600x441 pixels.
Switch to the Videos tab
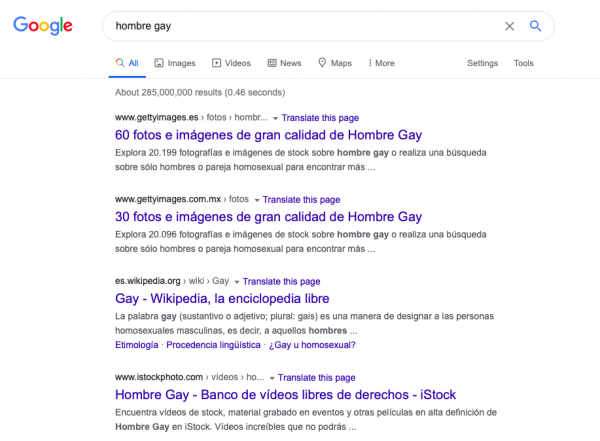click(x=232, y=63)
